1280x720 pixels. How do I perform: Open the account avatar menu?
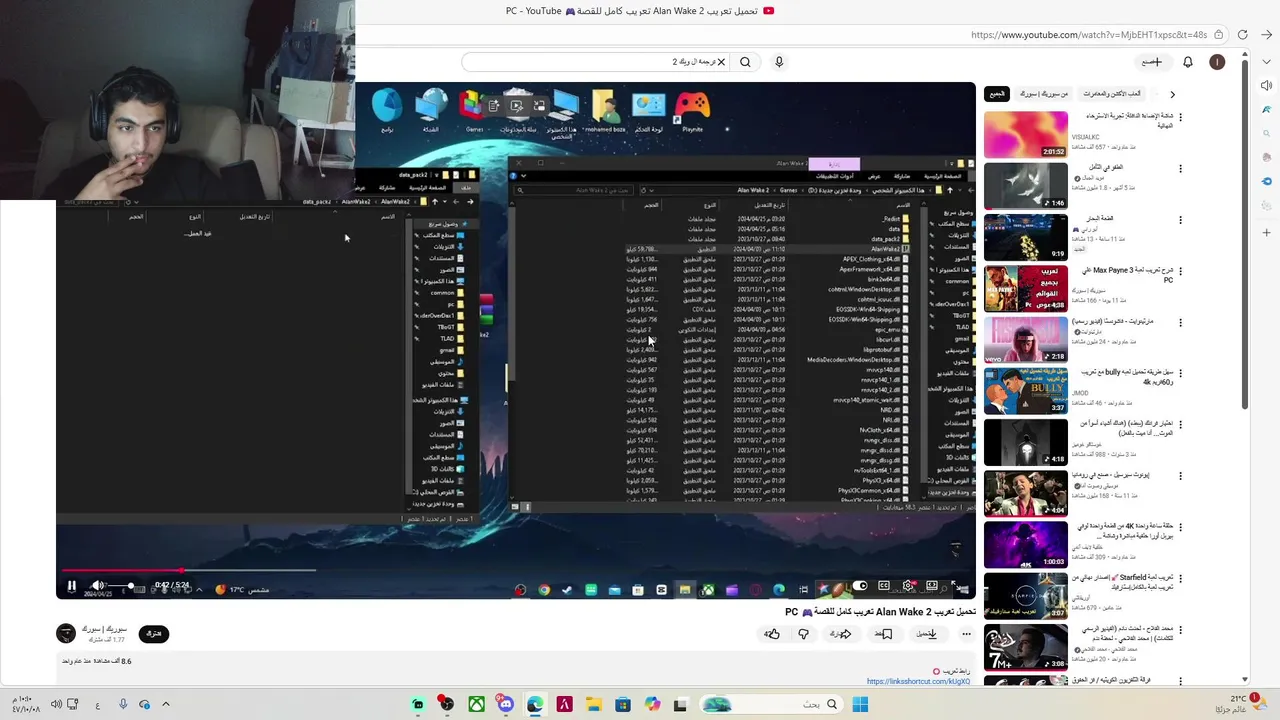click(1217, 62)
